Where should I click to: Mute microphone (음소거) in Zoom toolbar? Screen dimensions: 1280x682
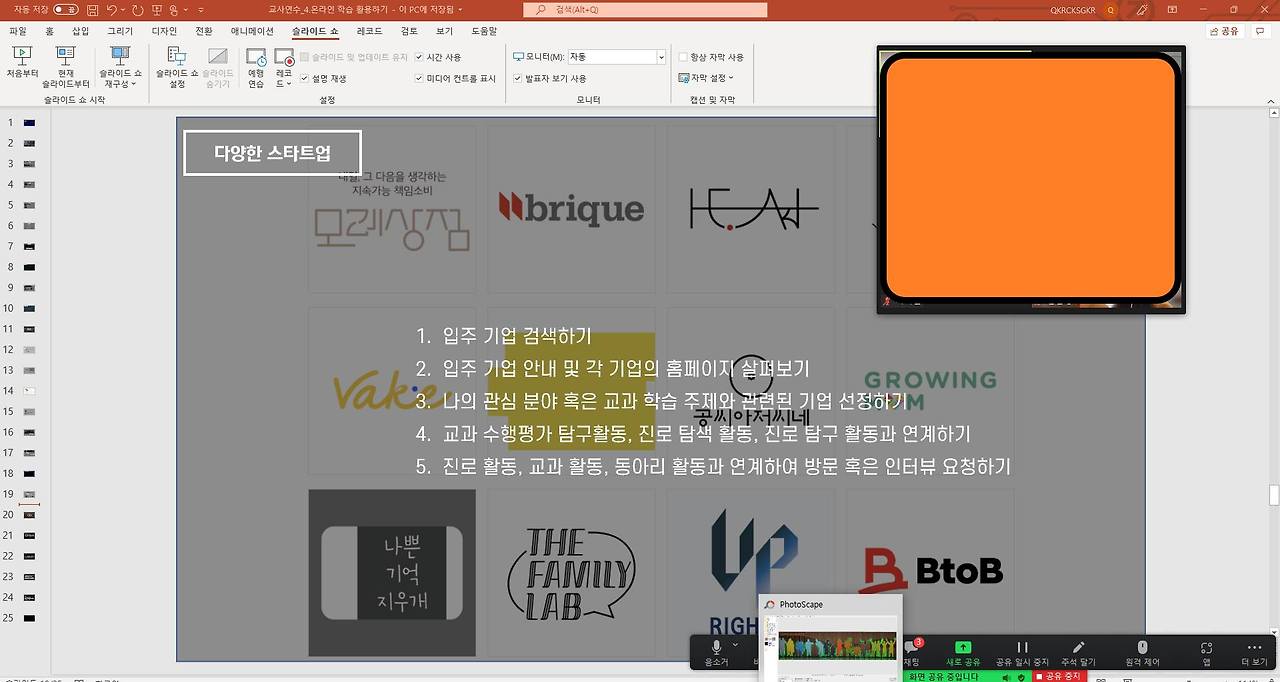click(x=716, y=655)
